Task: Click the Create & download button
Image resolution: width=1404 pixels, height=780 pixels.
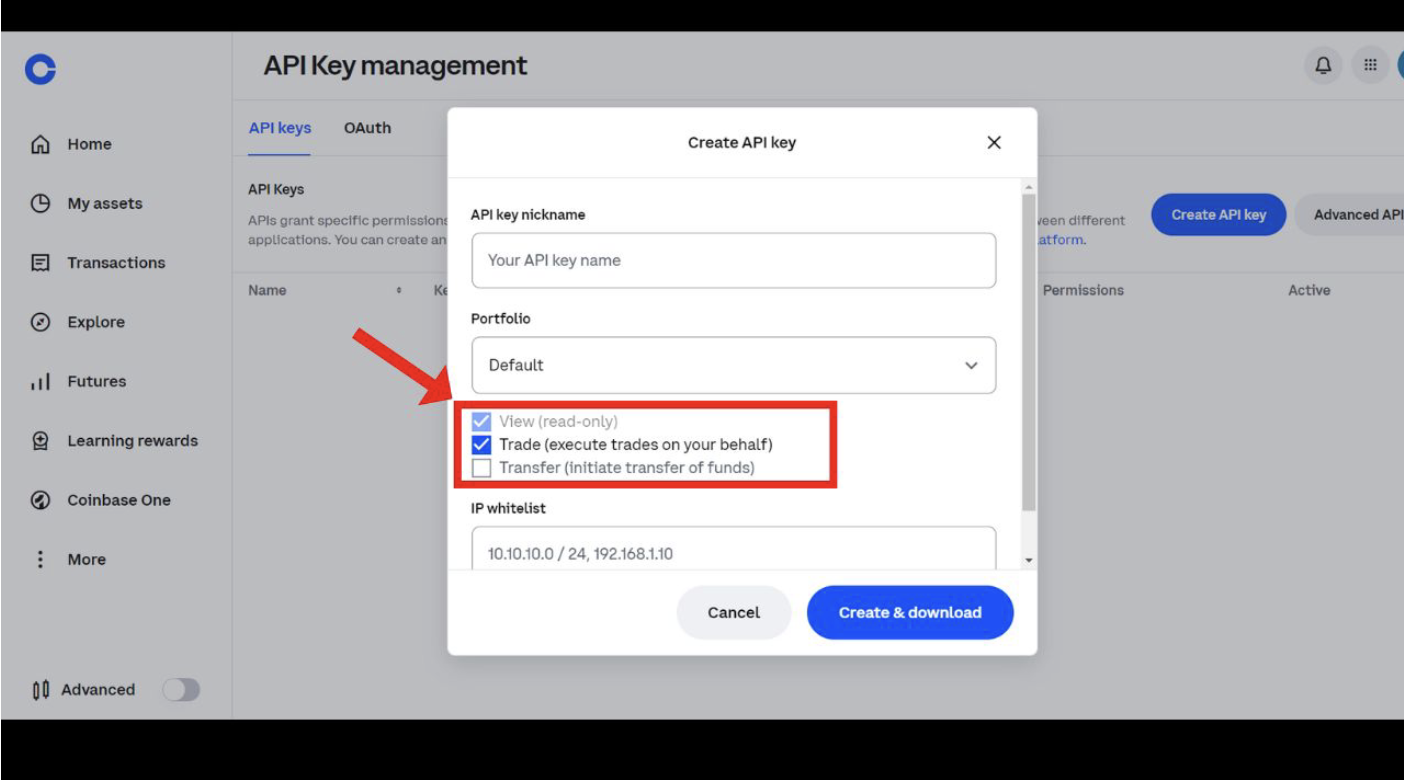Action: click(910, 612)
